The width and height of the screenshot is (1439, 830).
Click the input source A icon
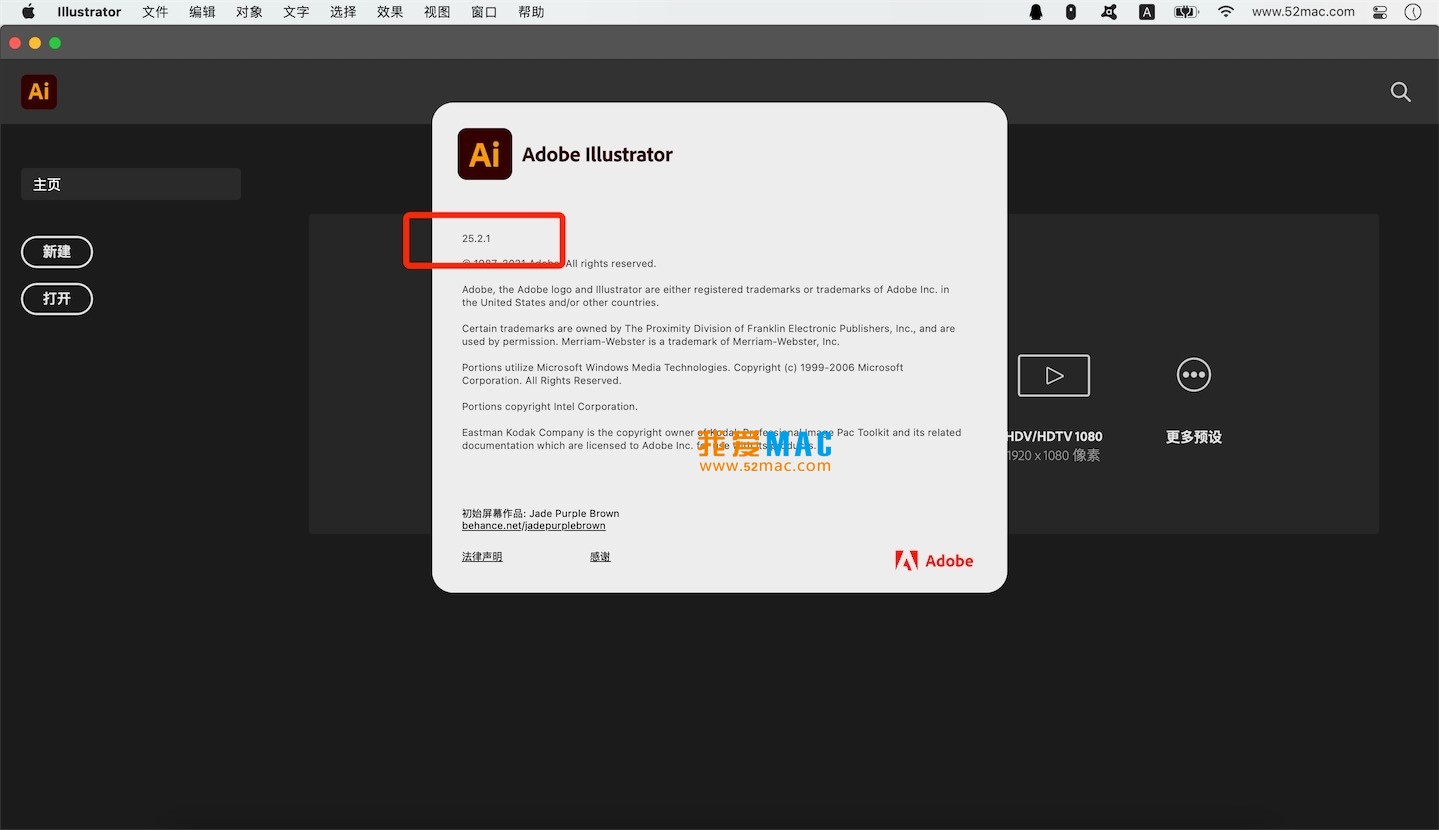(1146, 11)
